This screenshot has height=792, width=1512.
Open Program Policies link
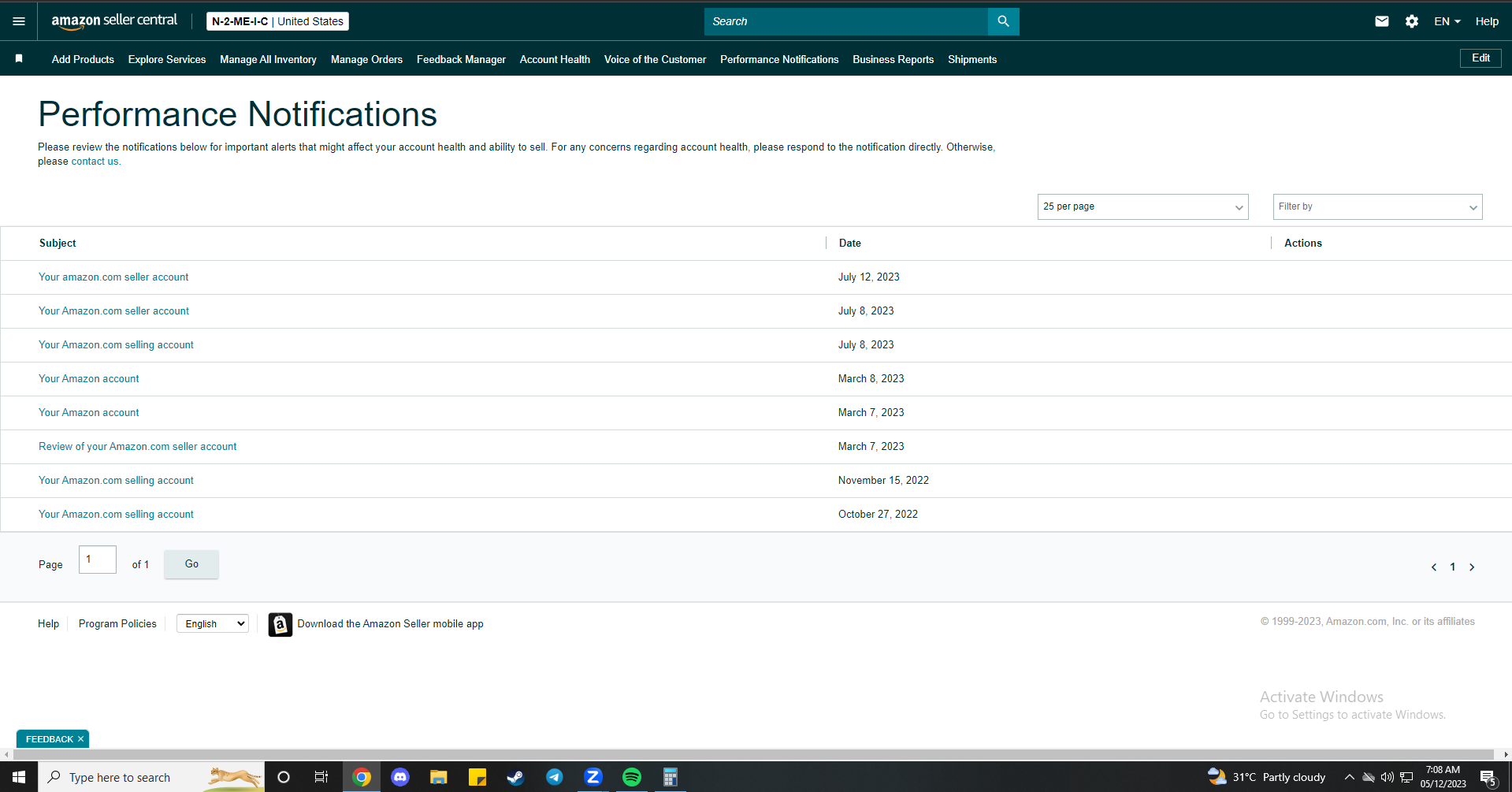pyautogui.click(x=117, y=623)
